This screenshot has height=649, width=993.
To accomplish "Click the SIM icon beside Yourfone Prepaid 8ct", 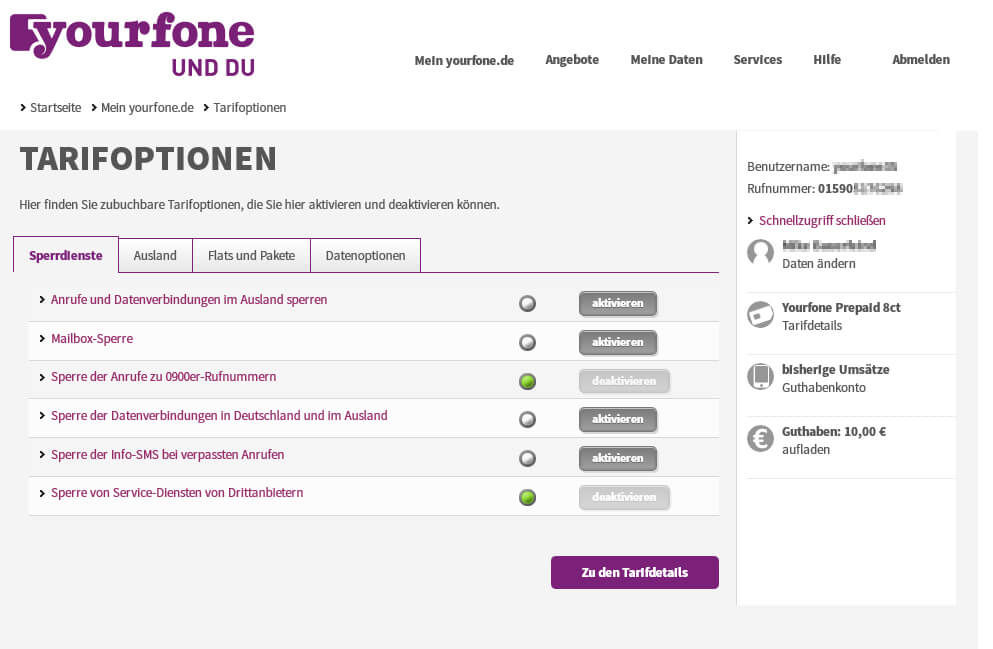I will [760, 315].
